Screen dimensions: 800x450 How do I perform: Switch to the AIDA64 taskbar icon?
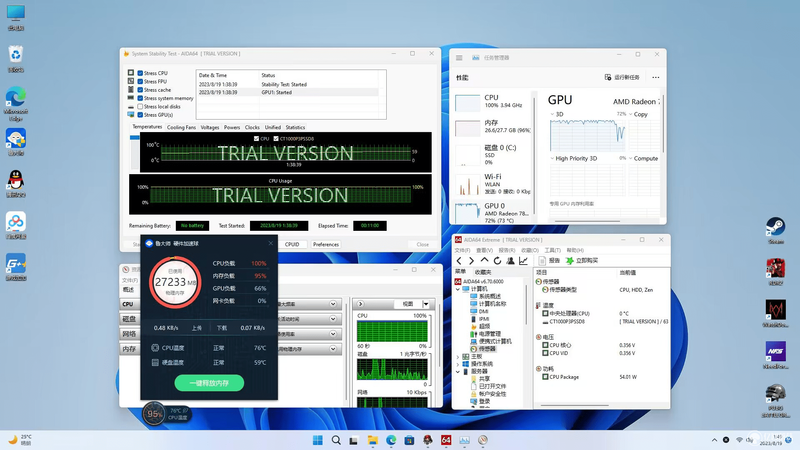(446, 440)
